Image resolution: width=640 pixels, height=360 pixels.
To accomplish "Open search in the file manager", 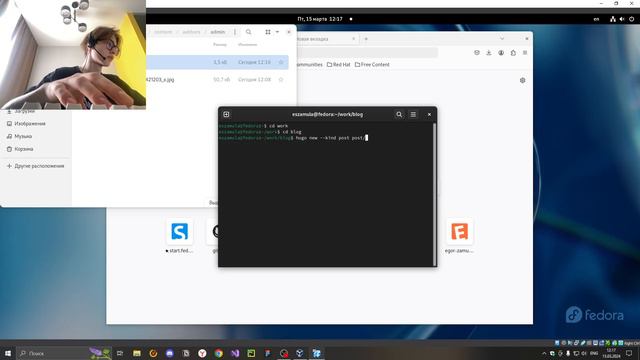I will [x=248, y=32].
